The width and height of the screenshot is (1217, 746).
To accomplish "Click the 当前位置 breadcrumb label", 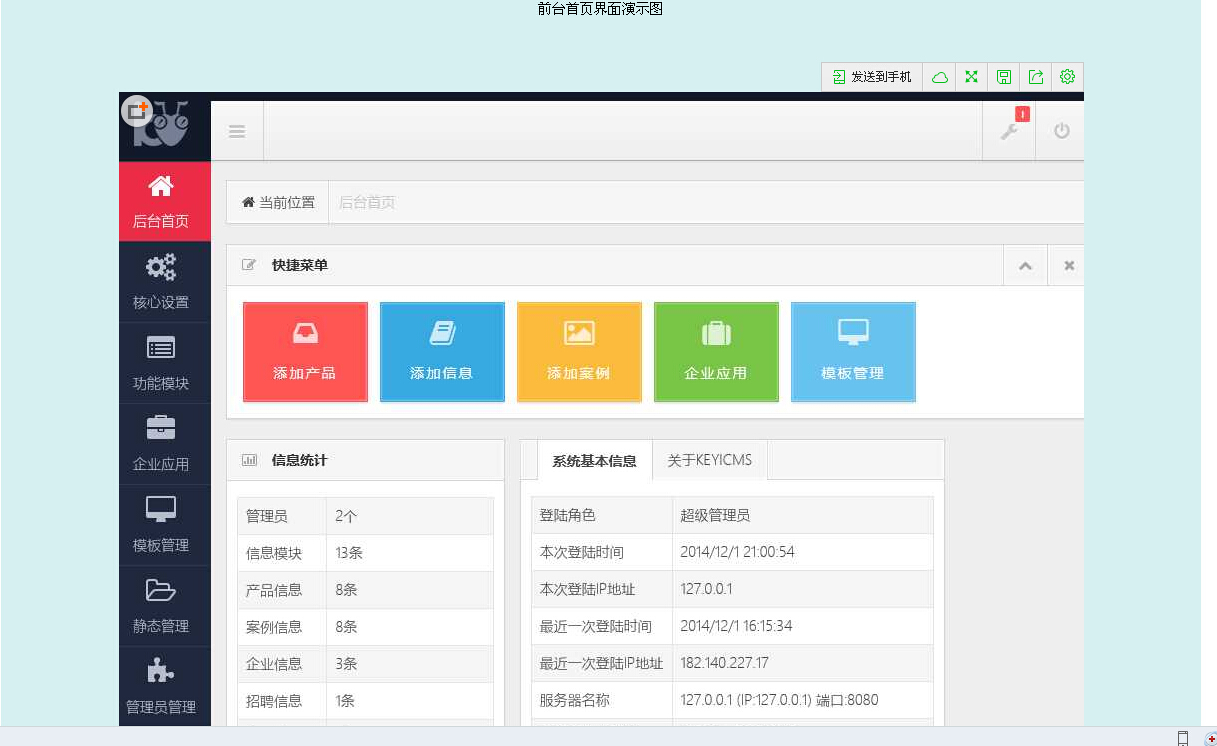I will click(287, 202).
